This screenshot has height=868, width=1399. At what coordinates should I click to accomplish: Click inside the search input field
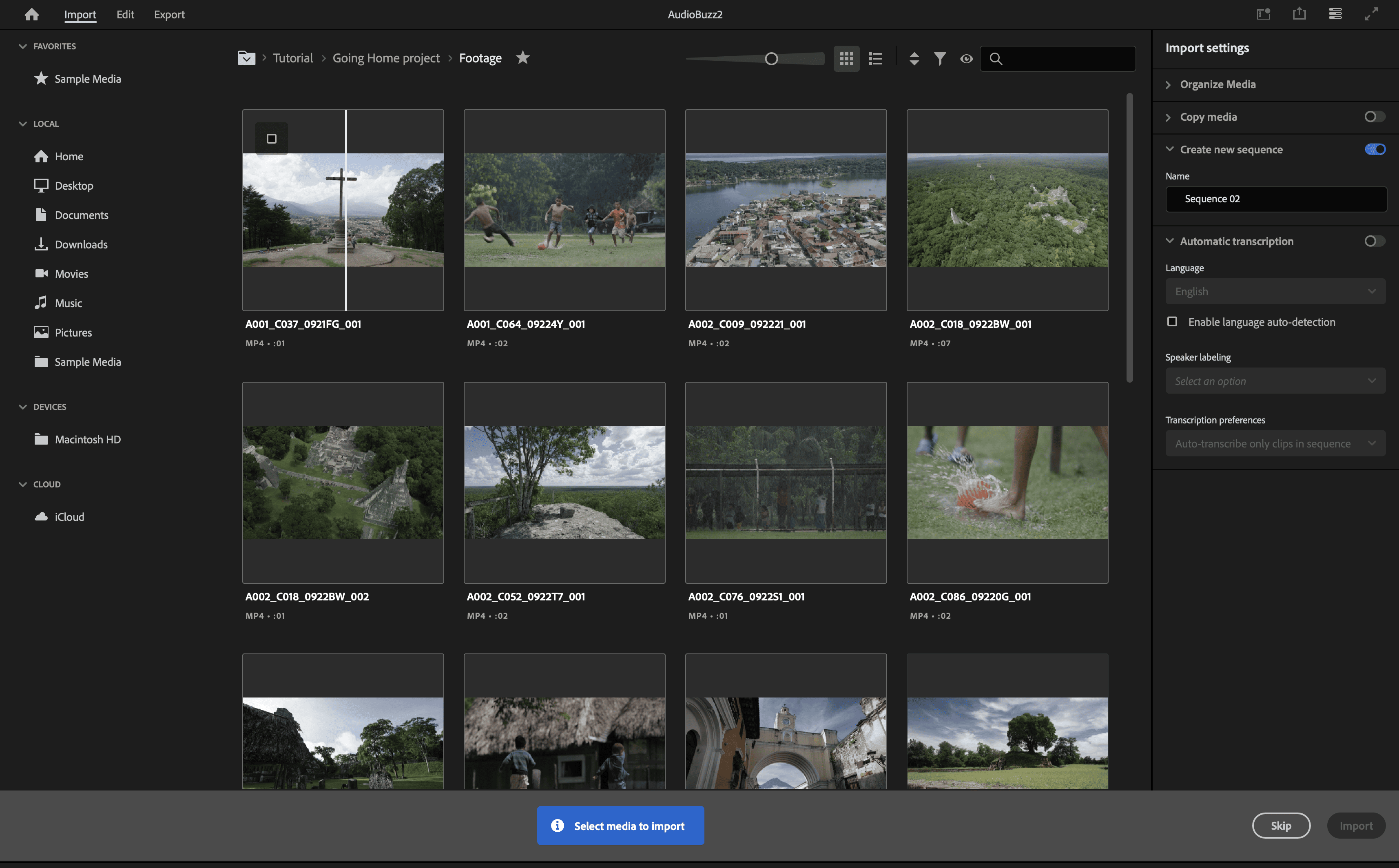1058,59
